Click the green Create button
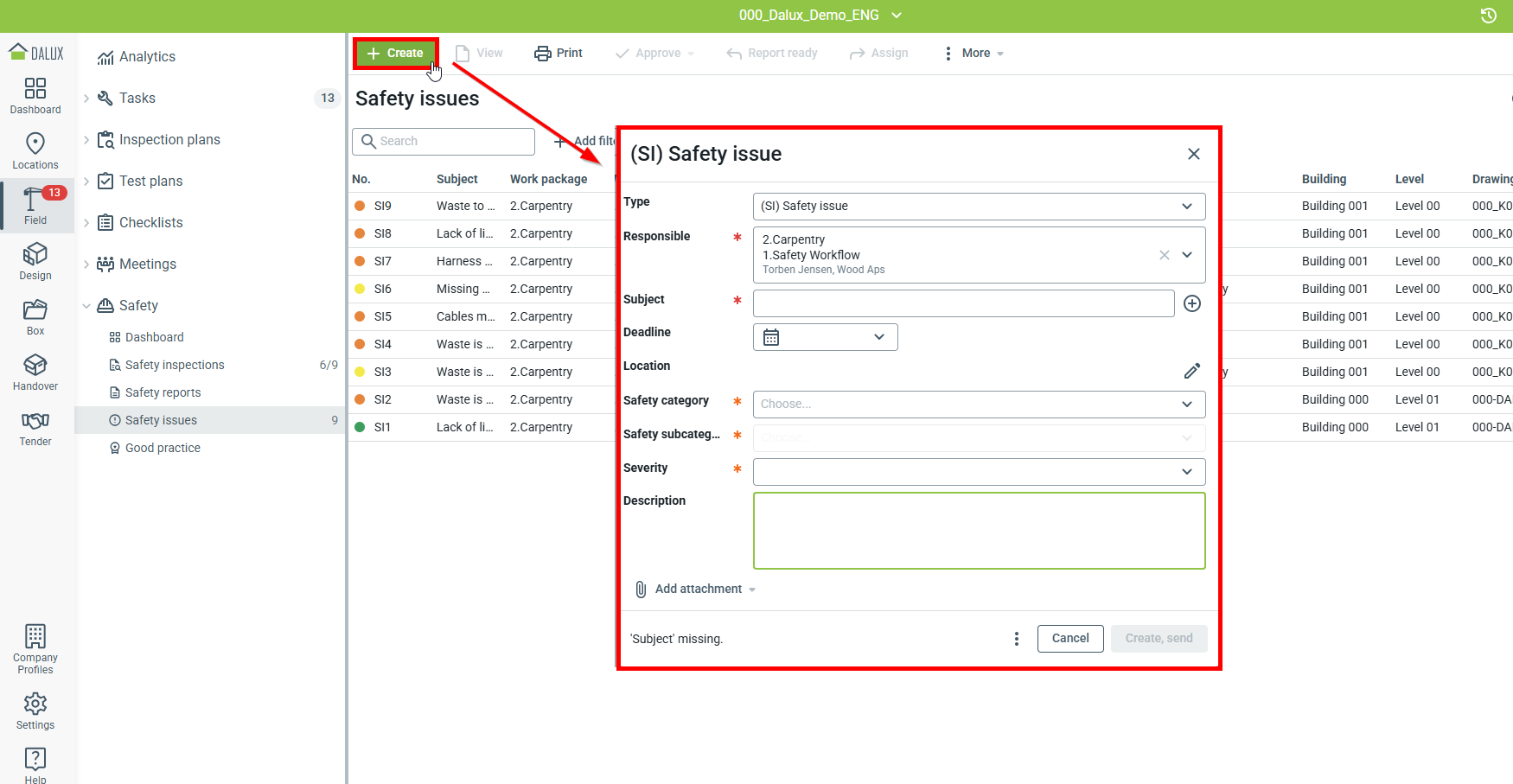This screenshot has width=1513, height=784. click(396, 53)
